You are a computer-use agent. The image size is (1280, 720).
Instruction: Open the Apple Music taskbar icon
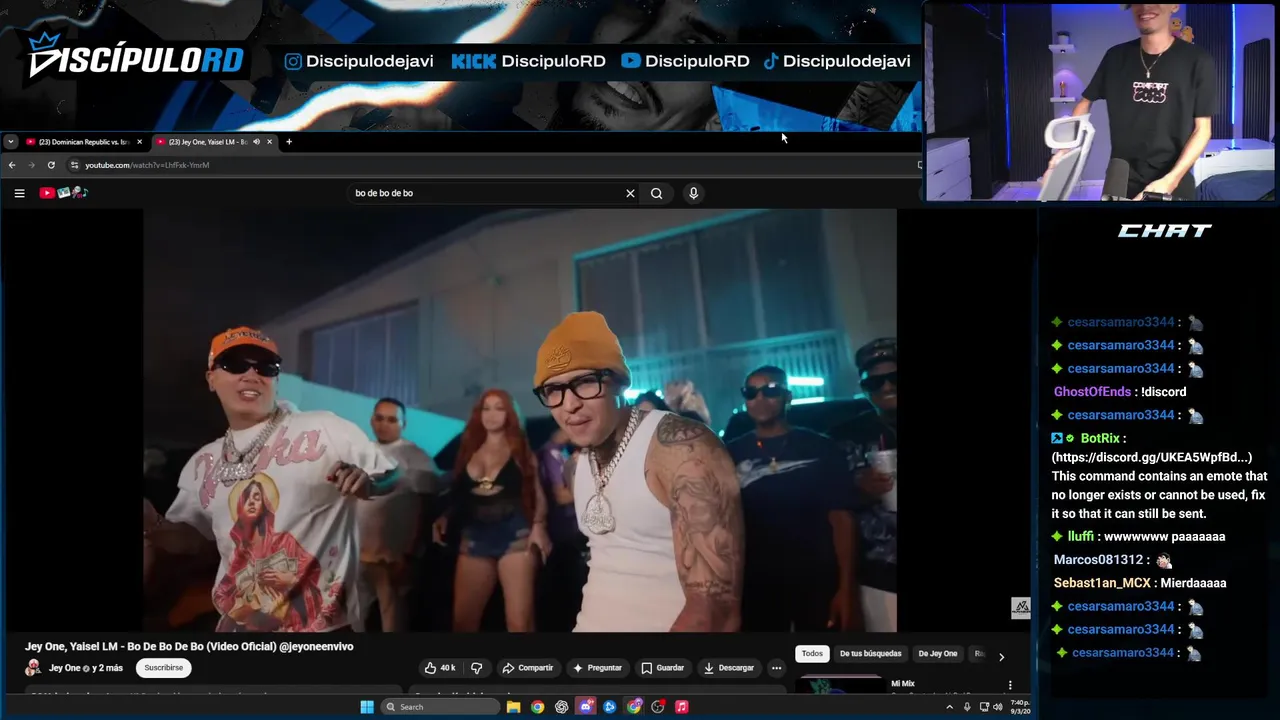pos(681,707)
